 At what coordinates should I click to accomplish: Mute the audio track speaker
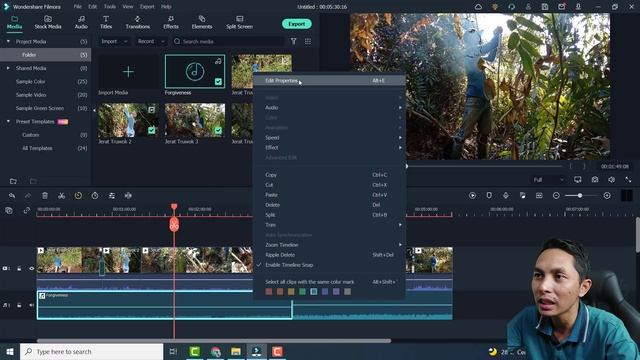point(31,305)
